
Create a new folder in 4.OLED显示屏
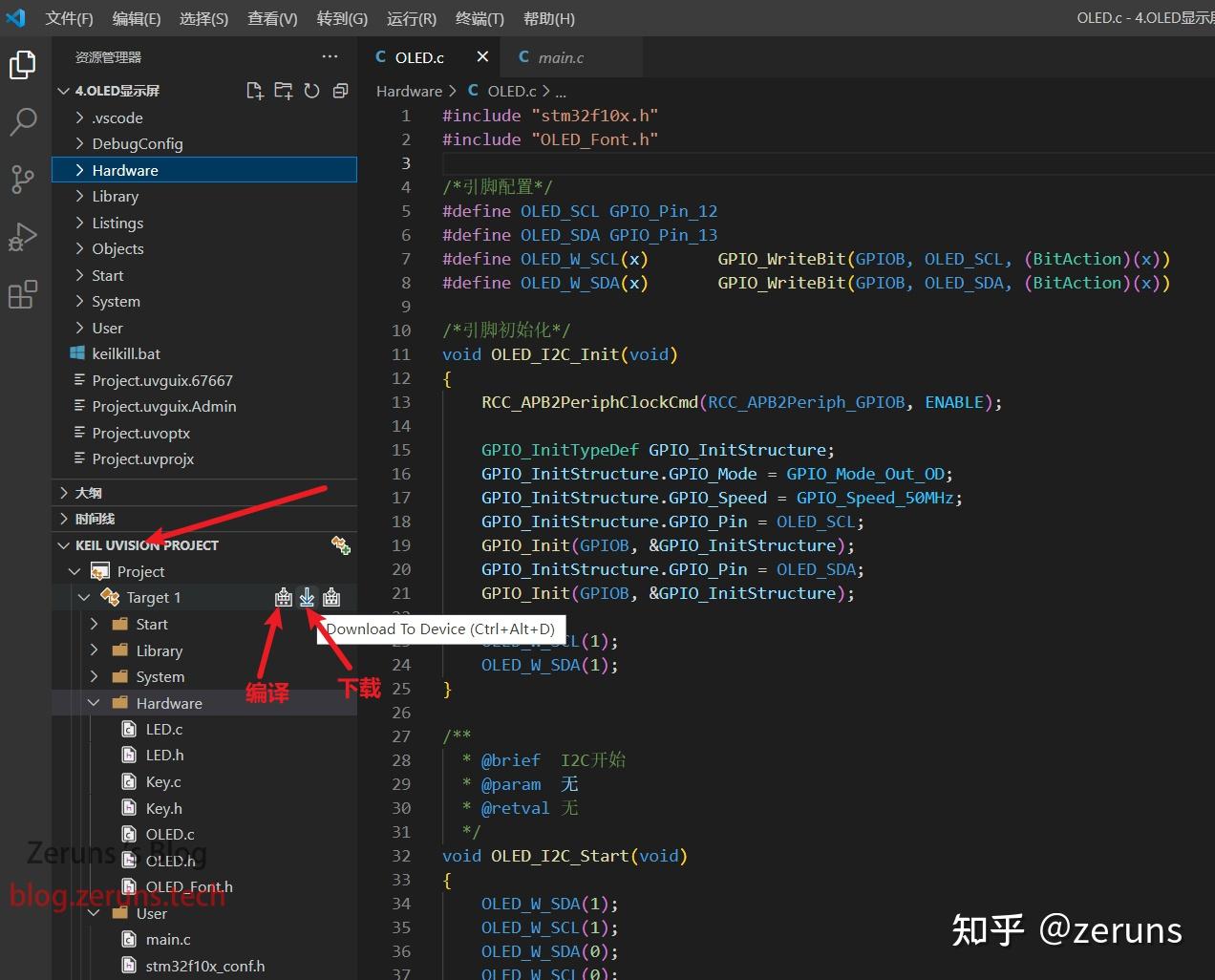coord(284,91)
